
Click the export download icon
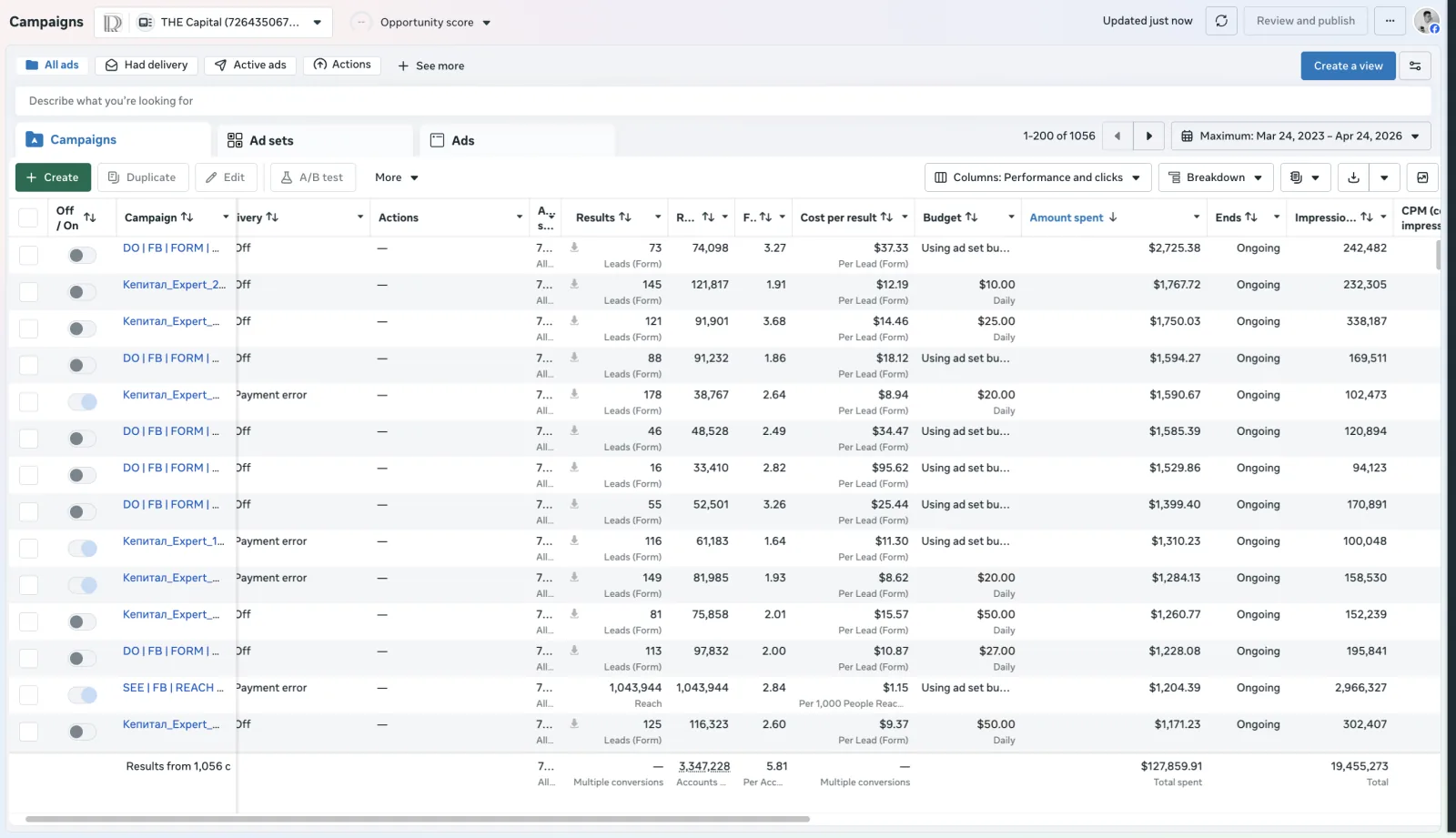click(1353, 177)
